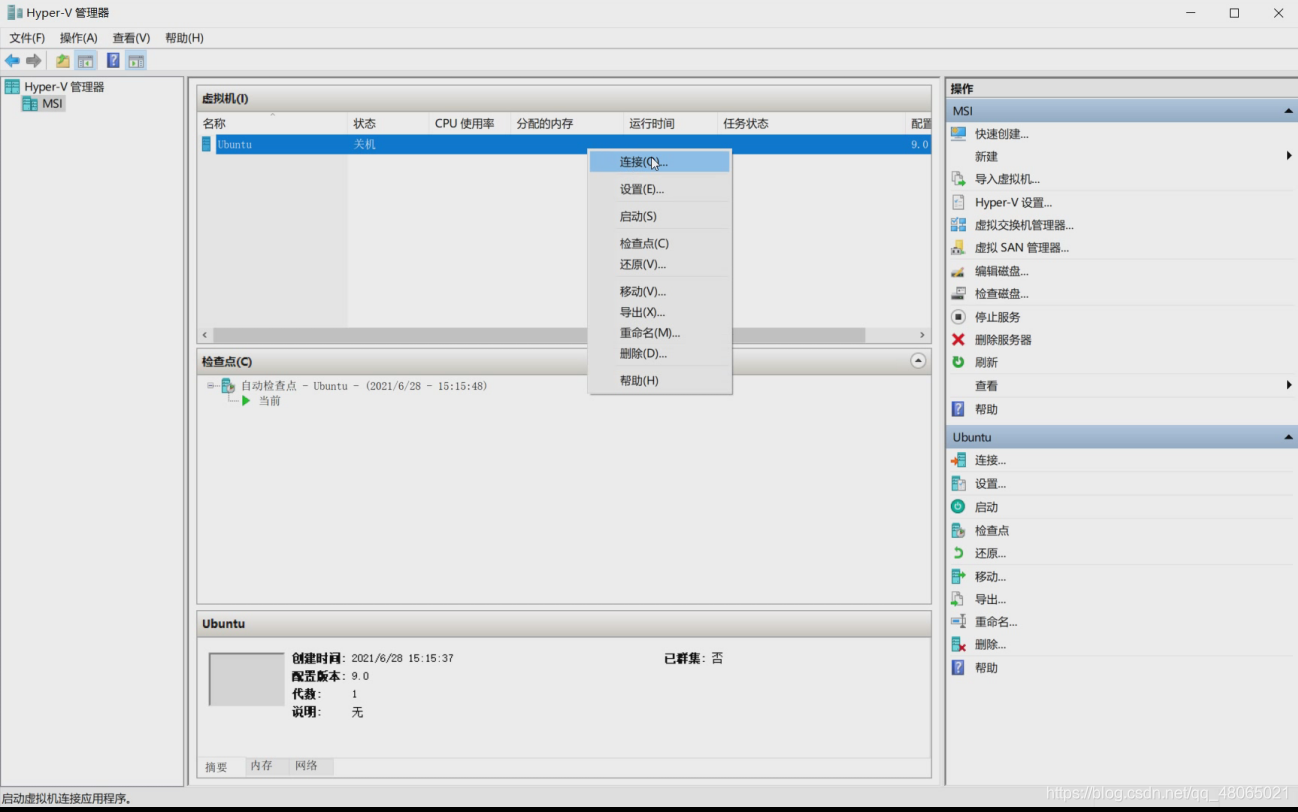This screenshot has height=812, width=1298.
Task: Choose 删除(D) in the context menu
Action: [659, 353]
